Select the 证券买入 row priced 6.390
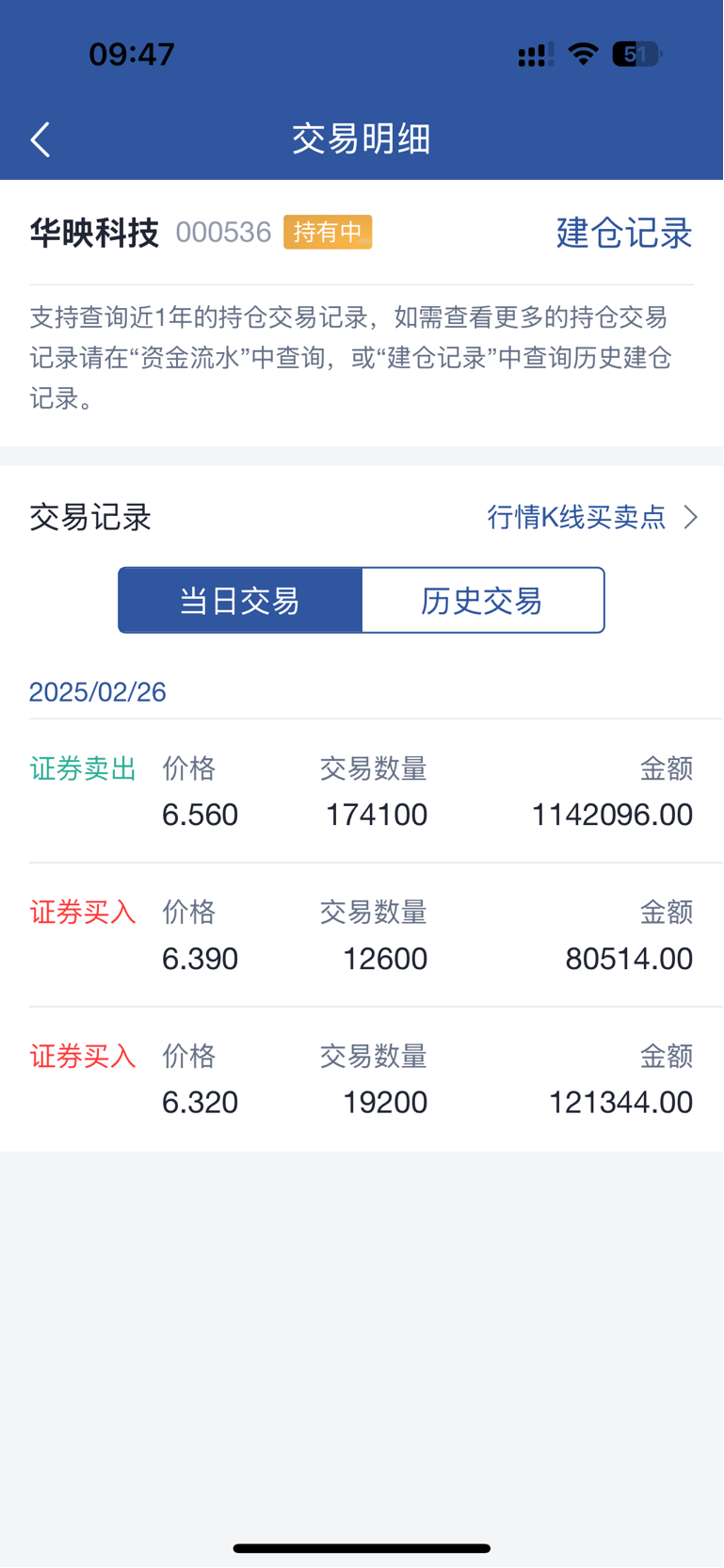Viewport: 724px width, 1568px height. 362,936
